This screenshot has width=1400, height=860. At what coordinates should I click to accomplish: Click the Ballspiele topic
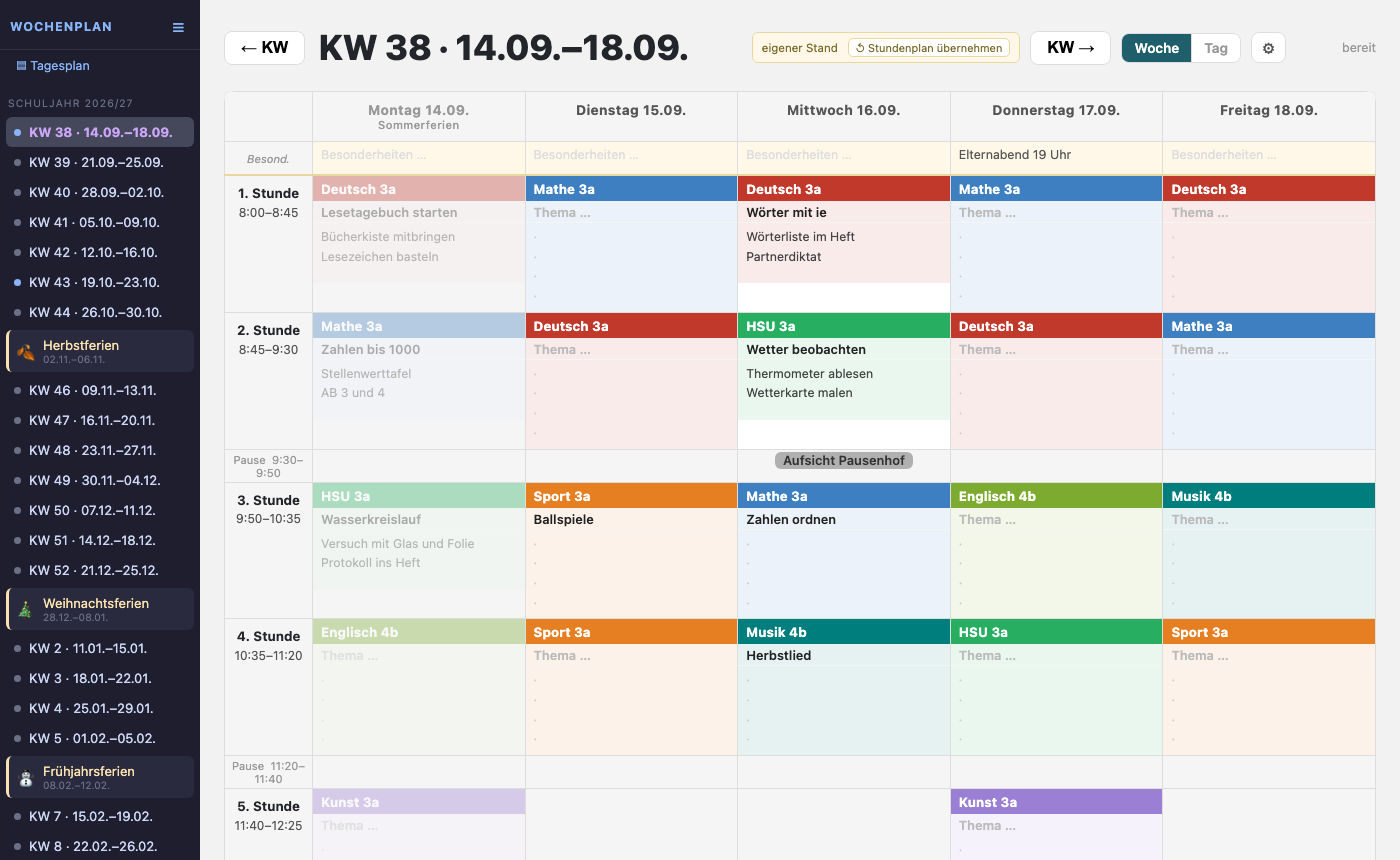pyautogui.click(x=564, y=520)
